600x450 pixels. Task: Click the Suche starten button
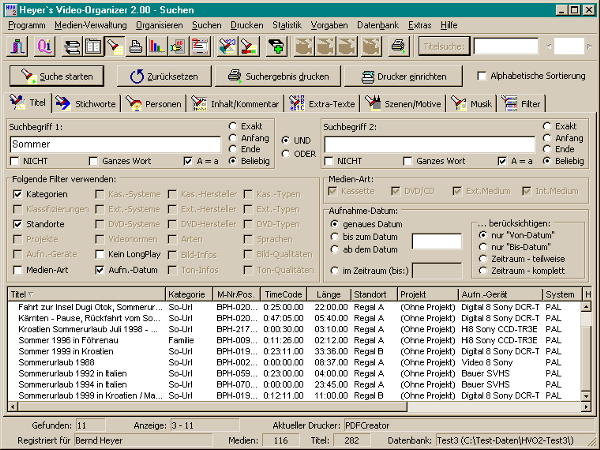(58, 76)
